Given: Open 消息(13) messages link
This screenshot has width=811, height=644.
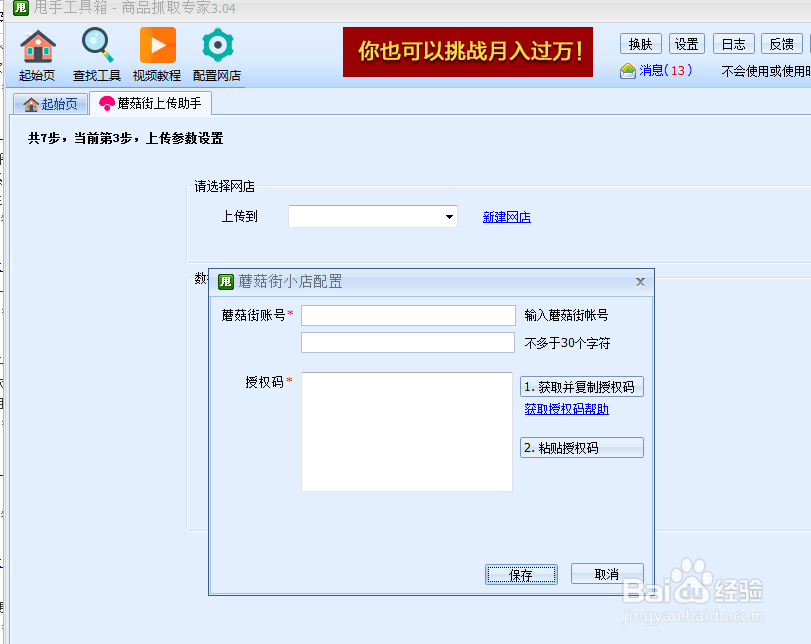Looking at the screenshot, I should [x=666, y=70].
